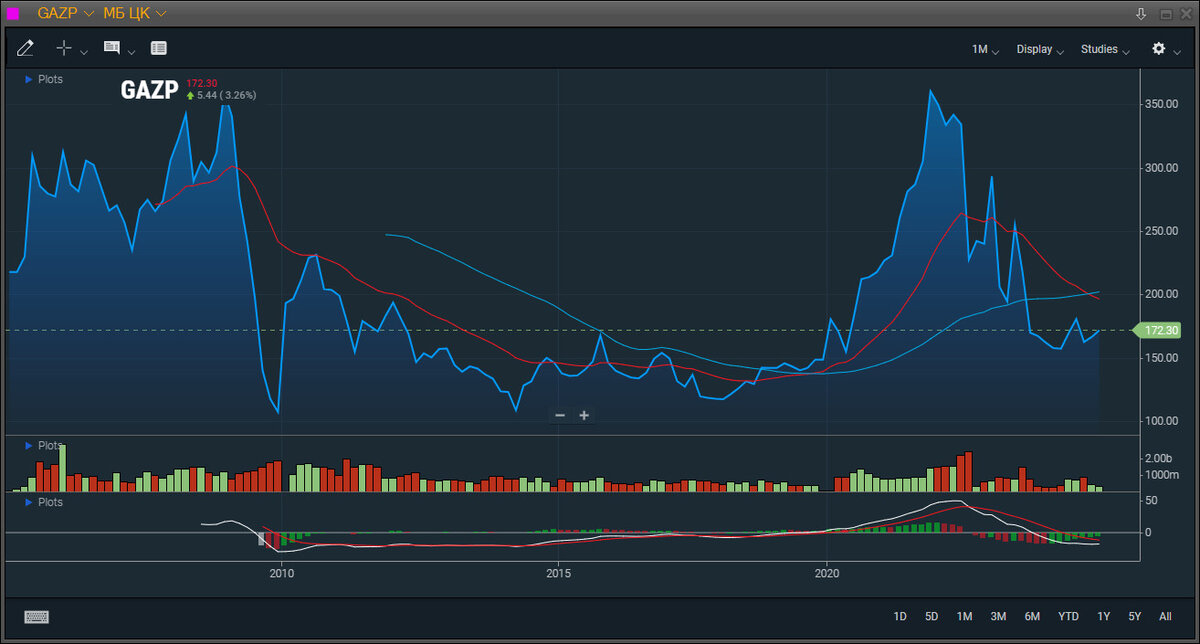Click the 250.00 price axis label
Image resolution: width=1200 pixels, height=644 pixels.
pyautogui.click(x=1161, y=231)
